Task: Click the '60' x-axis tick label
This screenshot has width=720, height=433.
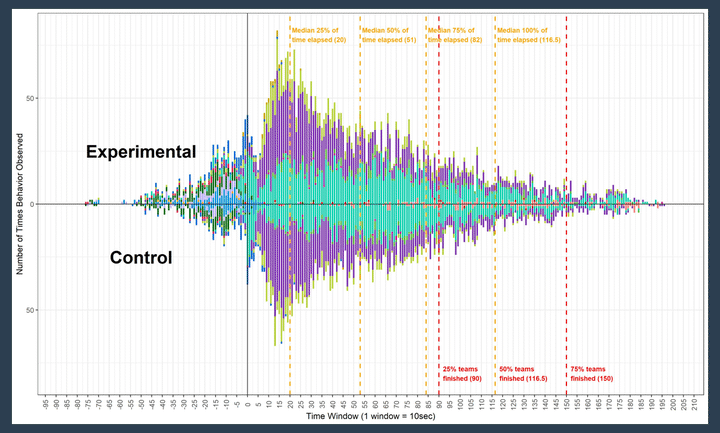Action: pyautogui.click(x=375, y=404)
